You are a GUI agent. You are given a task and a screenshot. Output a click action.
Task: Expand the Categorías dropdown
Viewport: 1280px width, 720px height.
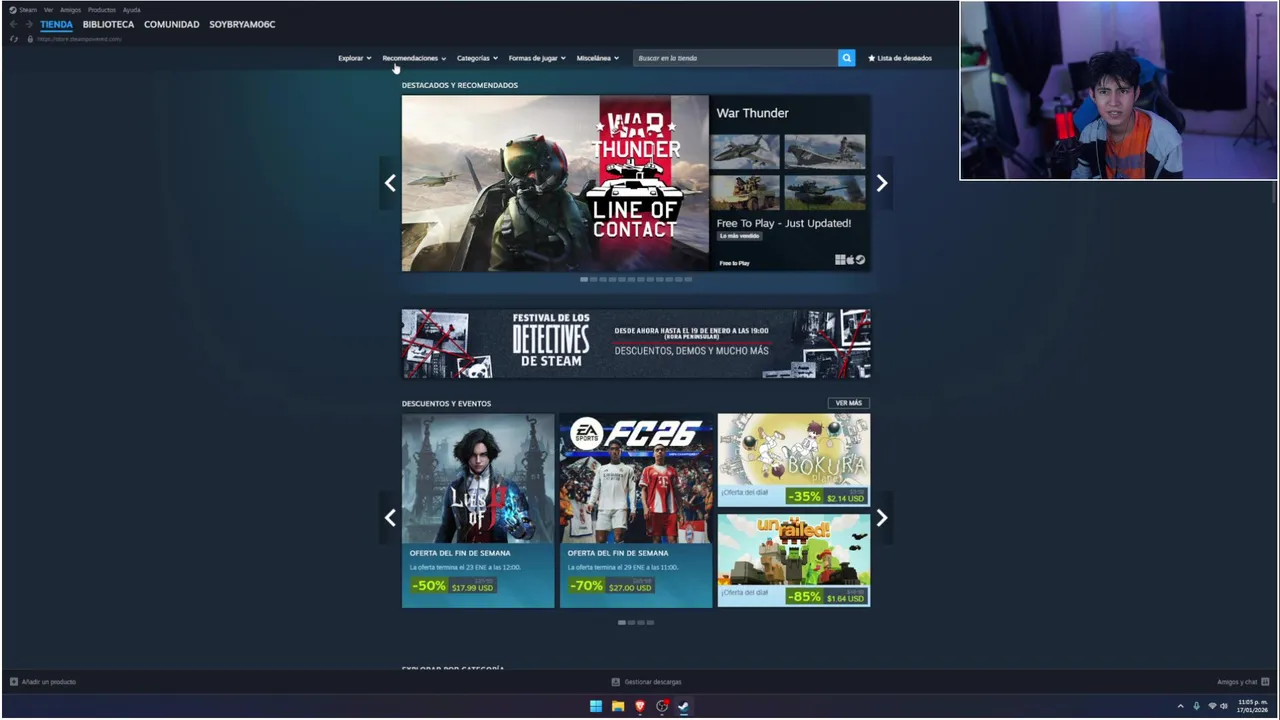477,58
